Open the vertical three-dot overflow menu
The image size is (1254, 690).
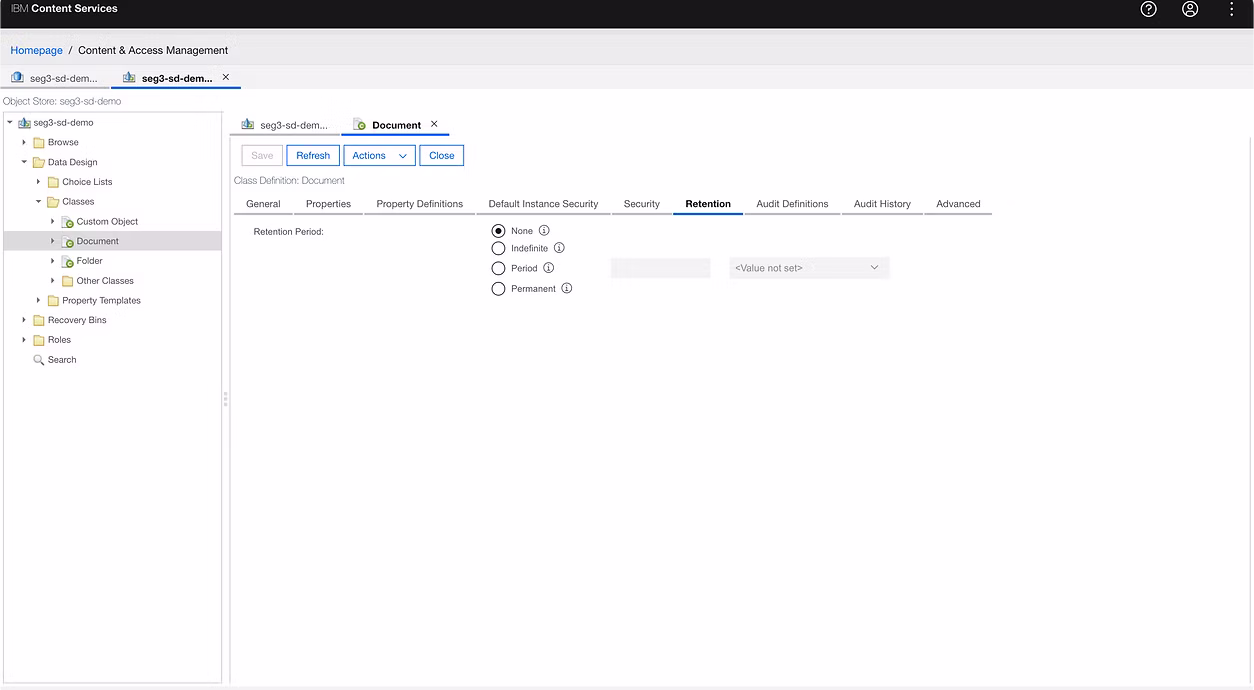point(1232,9)
